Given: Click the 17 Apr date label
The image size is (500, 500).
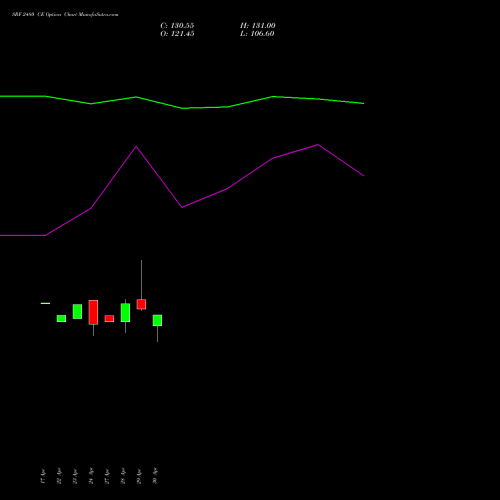Looking at the screenshot, I should point(42,476).
